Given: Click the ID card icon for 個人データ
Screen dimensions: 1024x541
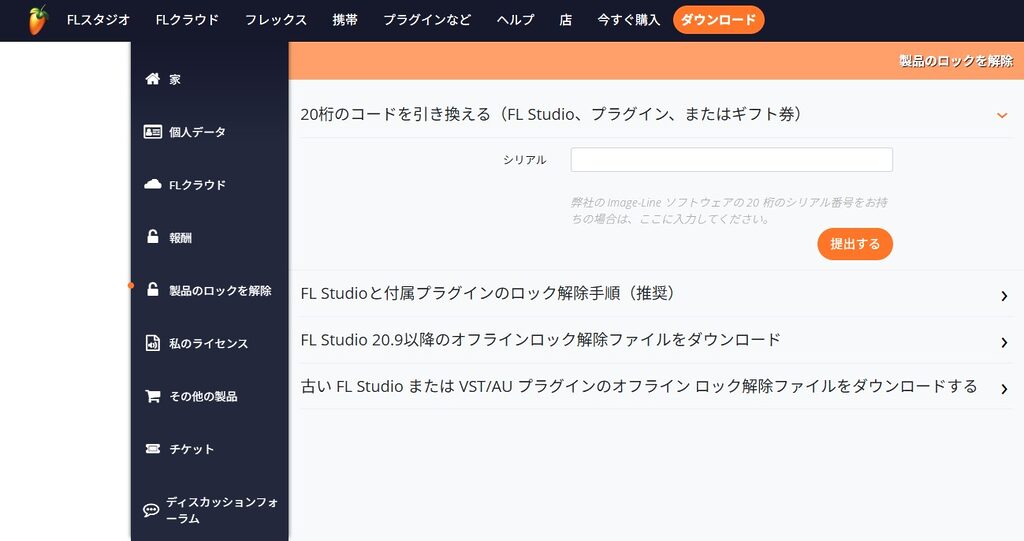Looking at the screenshot, I should pyautogui.click(x=153, y=132).
